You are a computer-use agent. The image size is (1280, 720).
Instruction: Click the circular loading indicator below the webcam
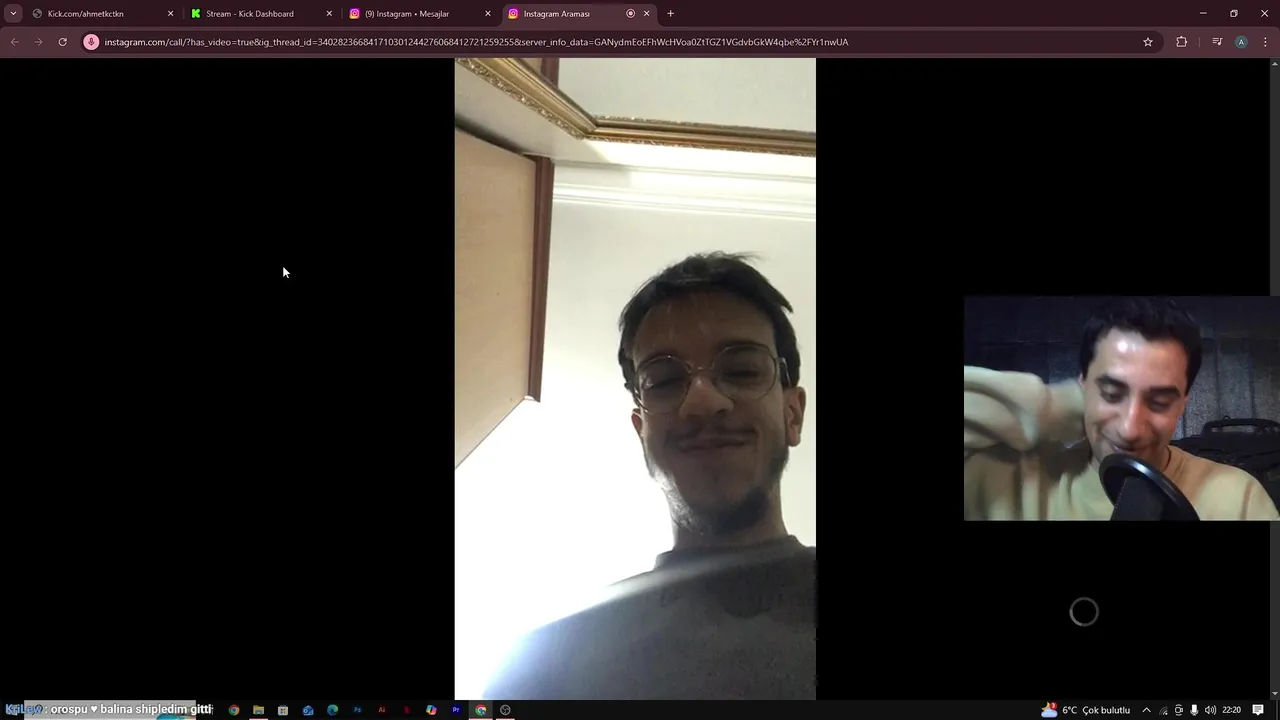1084,612
